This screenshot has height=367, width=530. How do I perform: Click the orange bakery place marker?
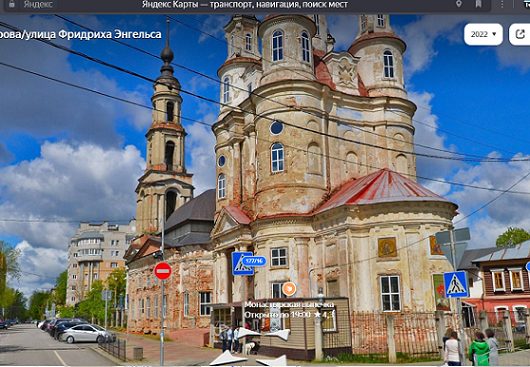pyautogui.click(x=289, y=289)
